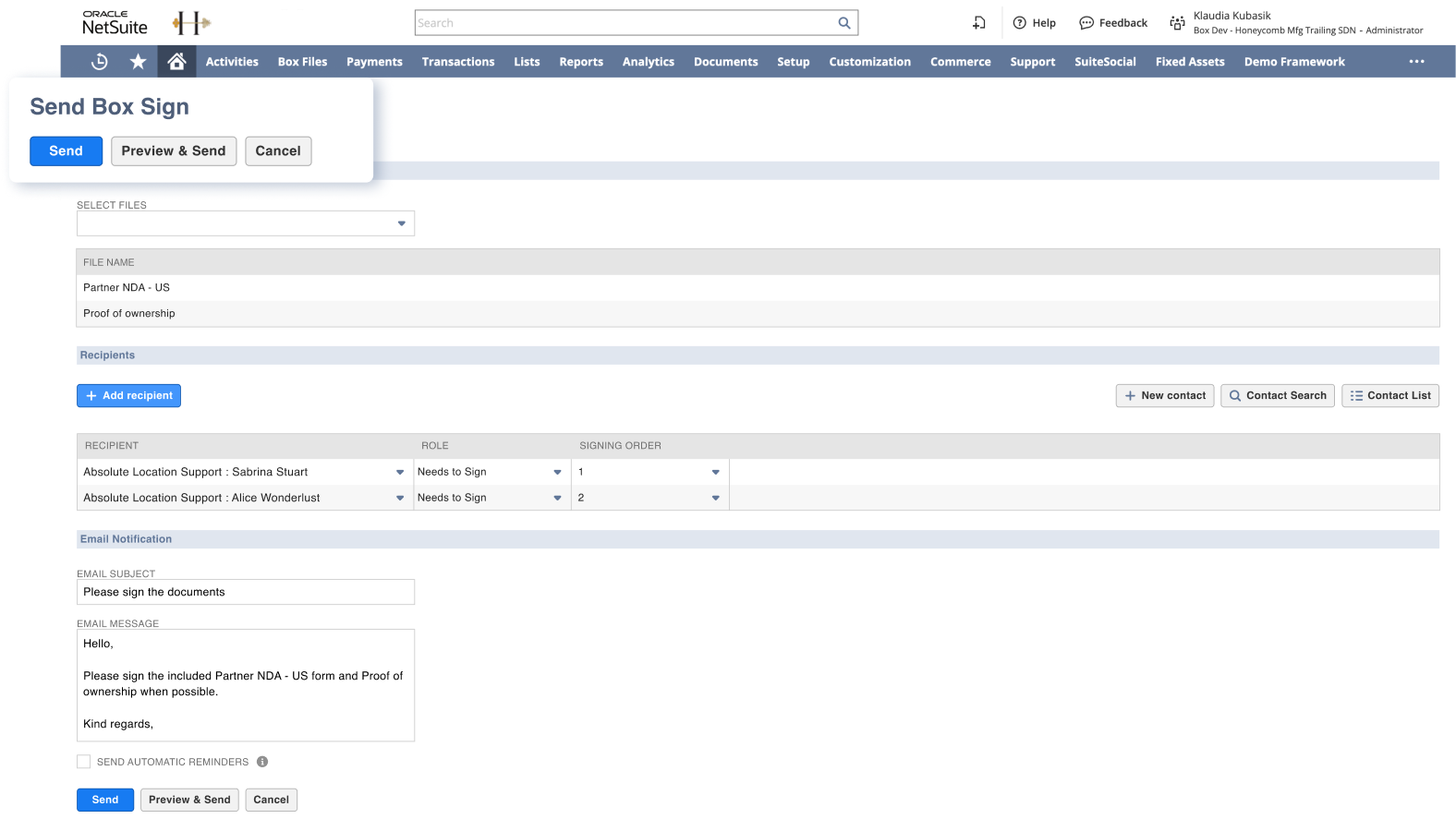
Task: Open the Help icon in header
Action: [1020, 23]
